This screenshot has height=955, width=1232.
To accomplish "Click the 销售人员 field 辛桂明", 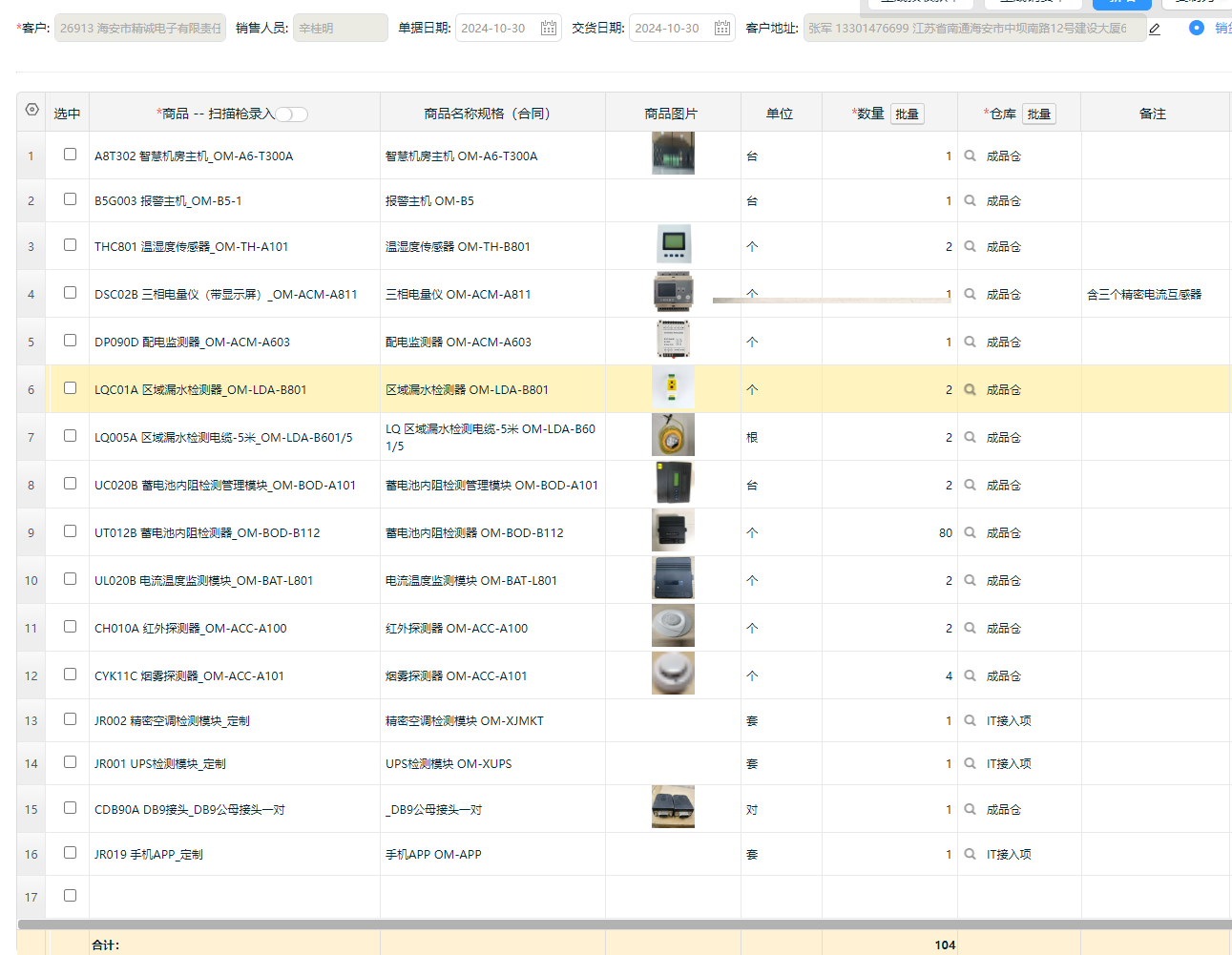I will tap(341, 29).
